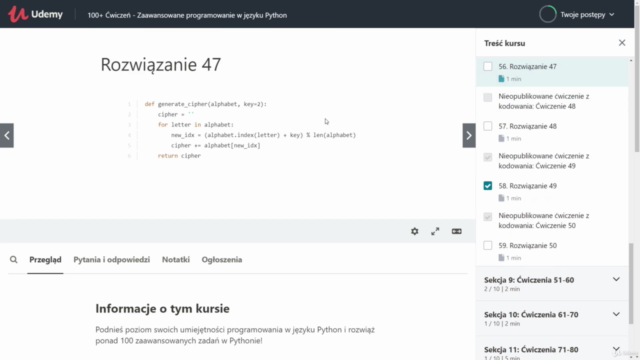Click the document icon under 56. Rozwiązanie 47

pos(501,79)
